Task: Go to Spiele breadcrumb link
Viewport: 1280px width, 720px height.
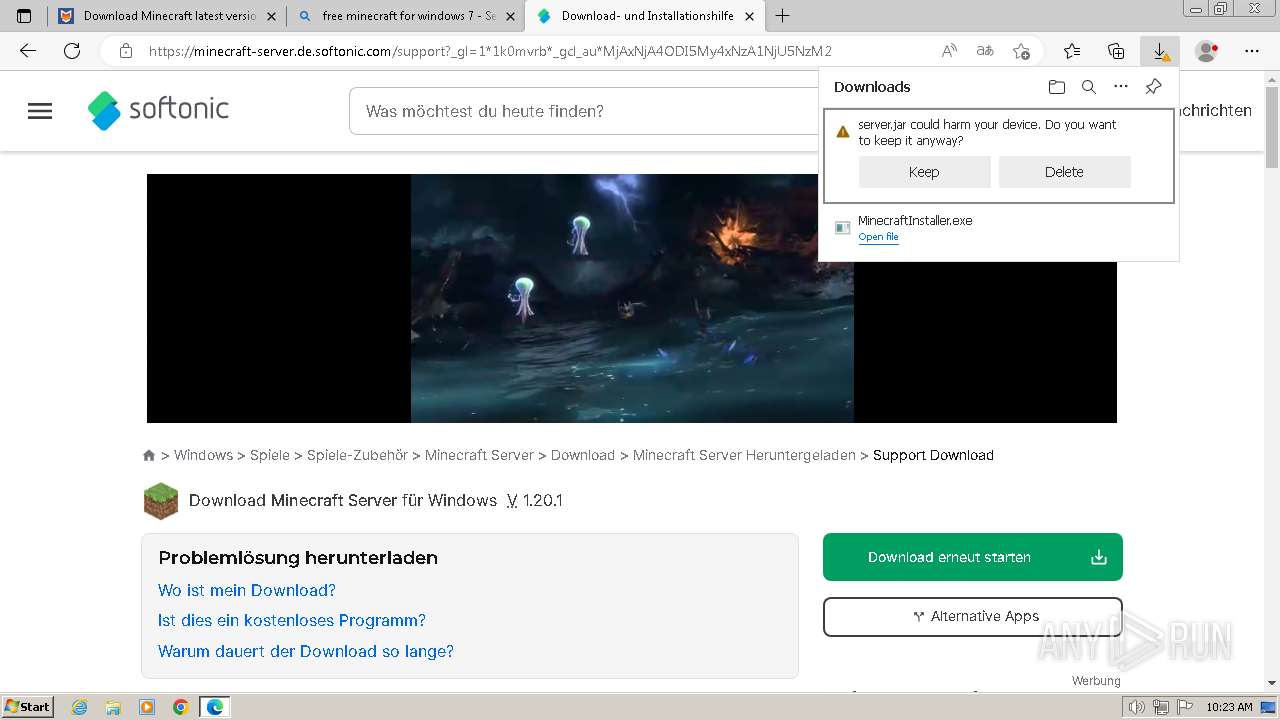Action: [x=270, y=455]
